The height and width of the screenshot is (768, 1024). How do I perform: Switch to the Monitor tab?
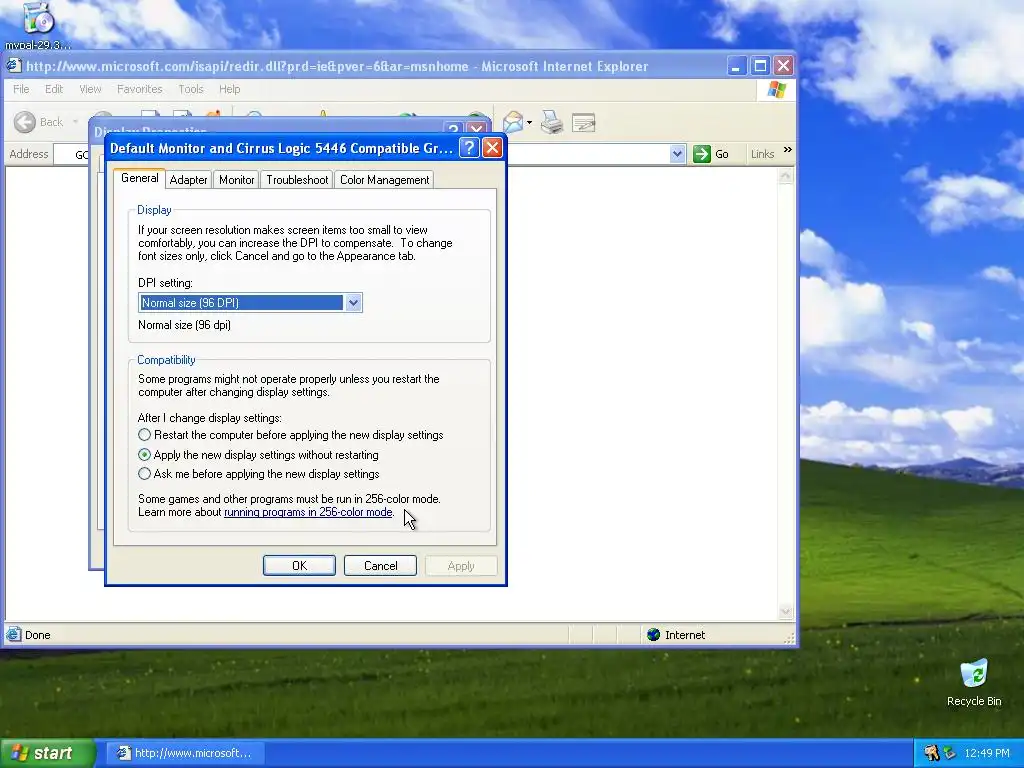(x=236, y=180)
